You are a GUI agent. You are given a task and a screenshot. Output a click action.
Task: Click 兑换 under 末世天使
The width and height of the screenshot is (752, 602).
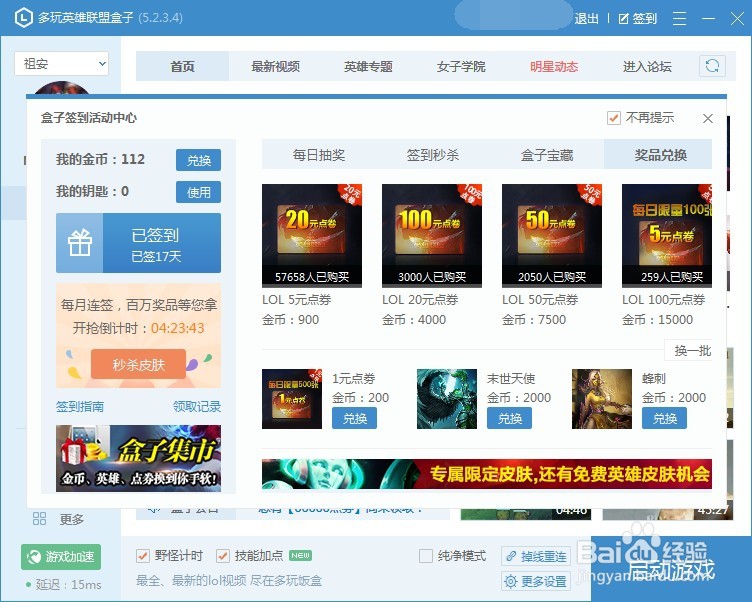pyautogui.click(x=509, y=418)
